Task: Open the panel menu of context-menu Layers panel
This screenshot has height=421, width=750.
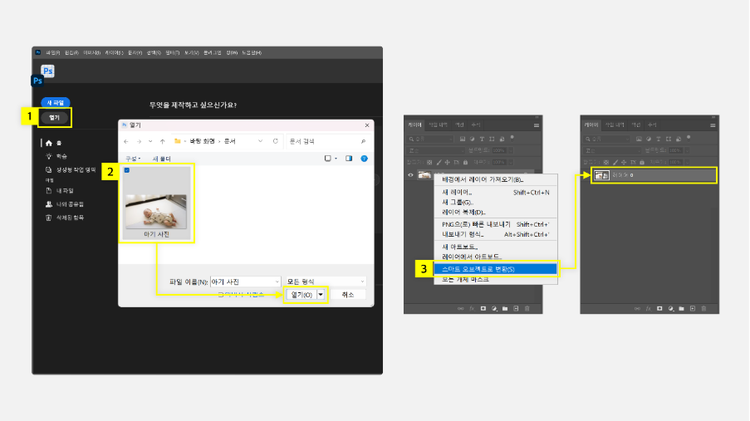Action: [536, 125]
